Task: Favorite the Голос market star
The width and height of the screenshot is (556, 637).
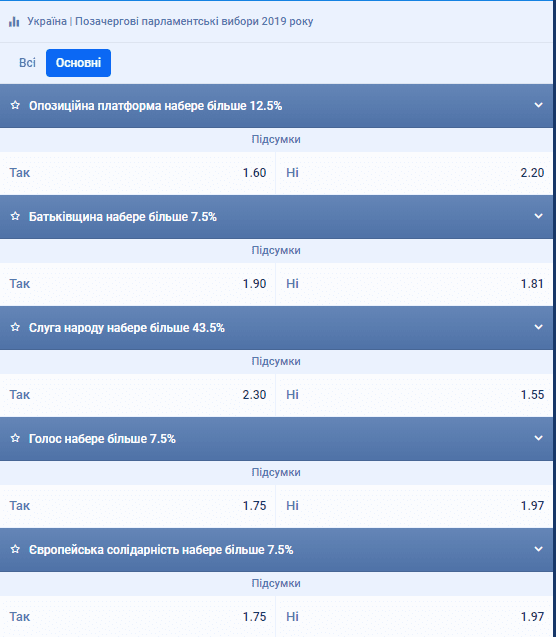Action: click(x=15, y=438)
